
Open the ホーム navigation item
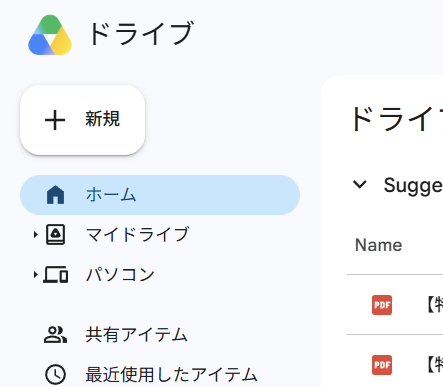pyautogui.click(x=160, y=195)
